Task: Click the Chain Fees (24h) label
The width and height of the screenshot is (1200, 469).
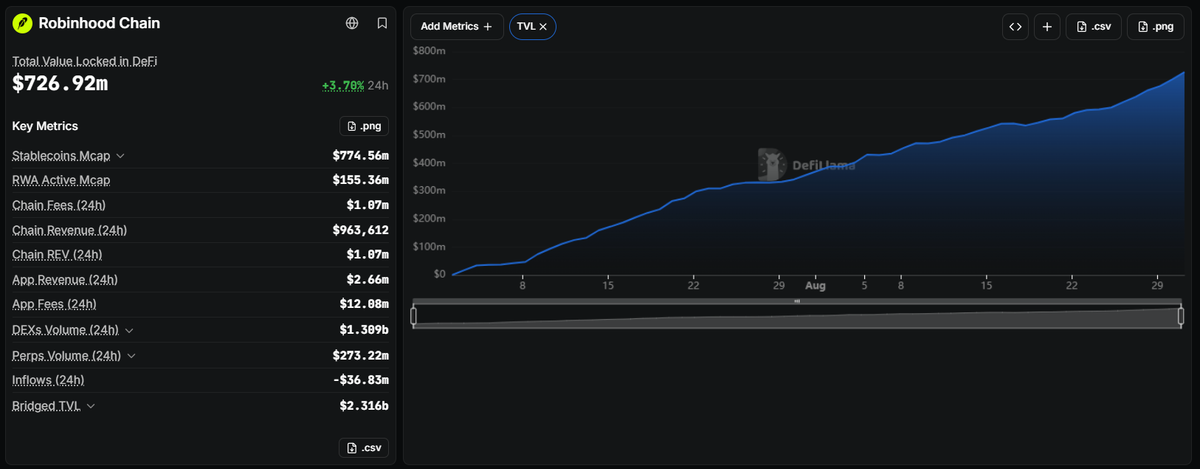Action: tap(59, 205)
